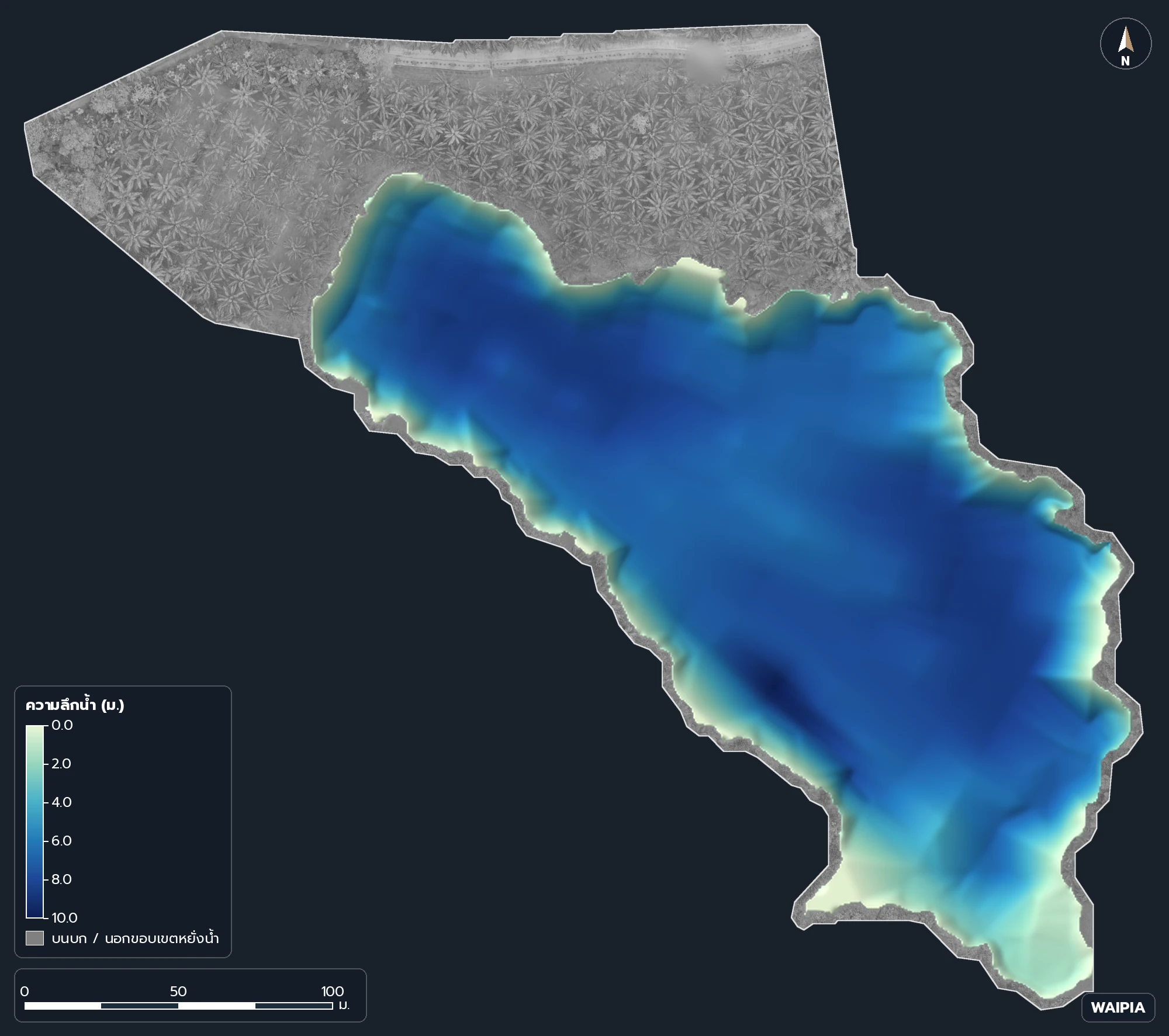
Task: Click the WAIPIA logo badge
Action: click(1118, 1008)
